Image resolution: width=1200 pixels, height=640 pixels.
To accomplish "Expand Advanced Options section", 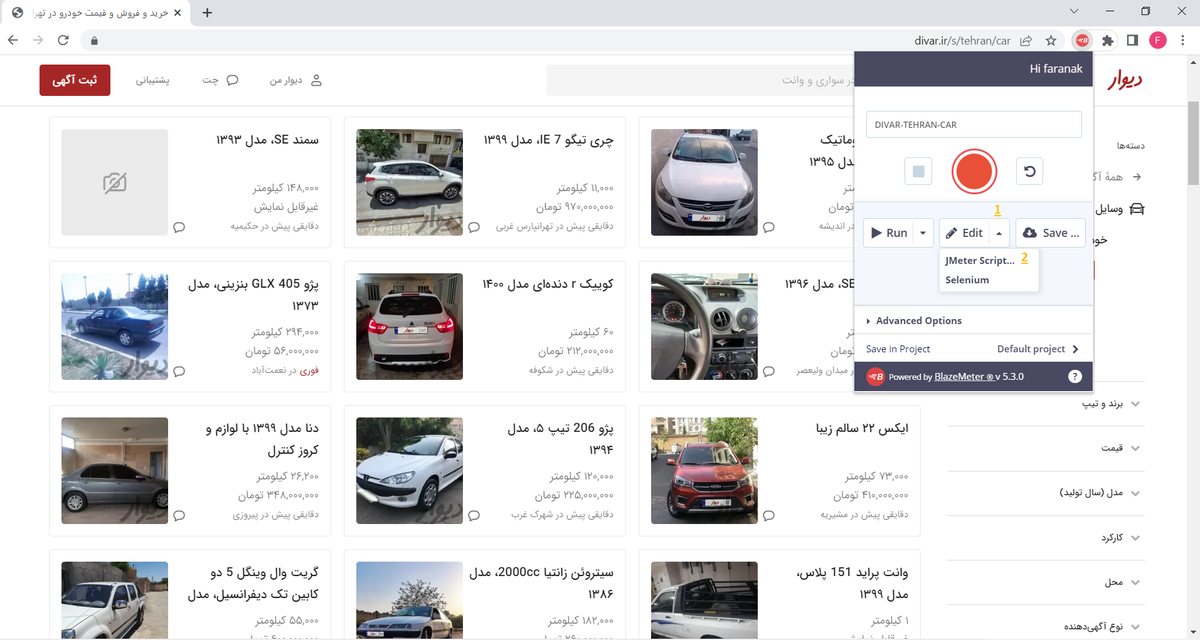I will [x=914, y=321].
